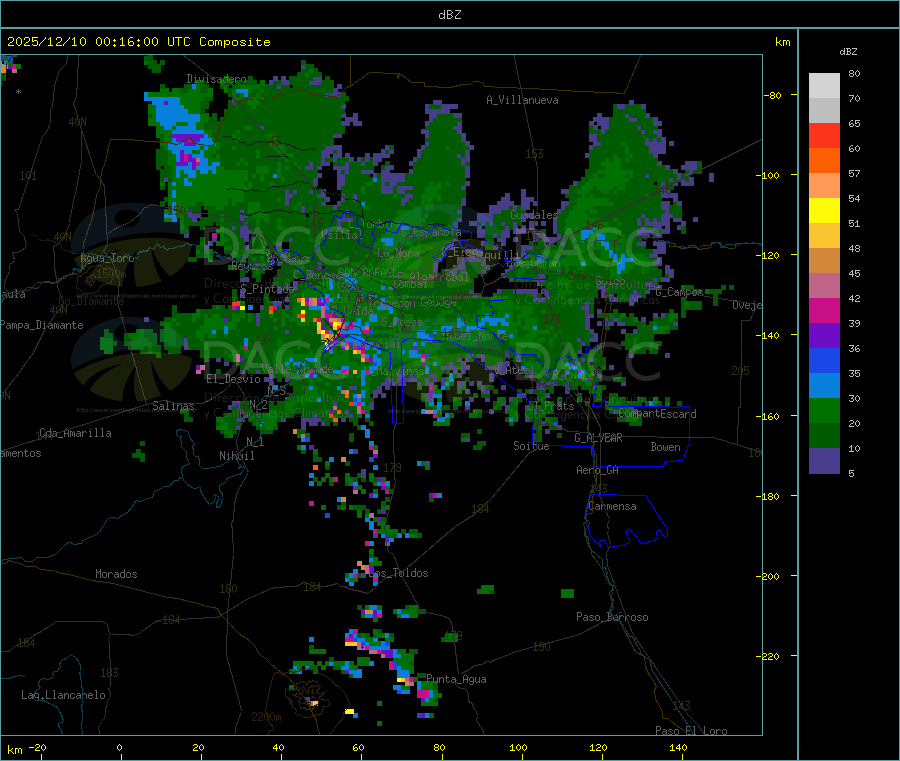Select the 30 dBZ green legend swatch

[x=824, y=411]
